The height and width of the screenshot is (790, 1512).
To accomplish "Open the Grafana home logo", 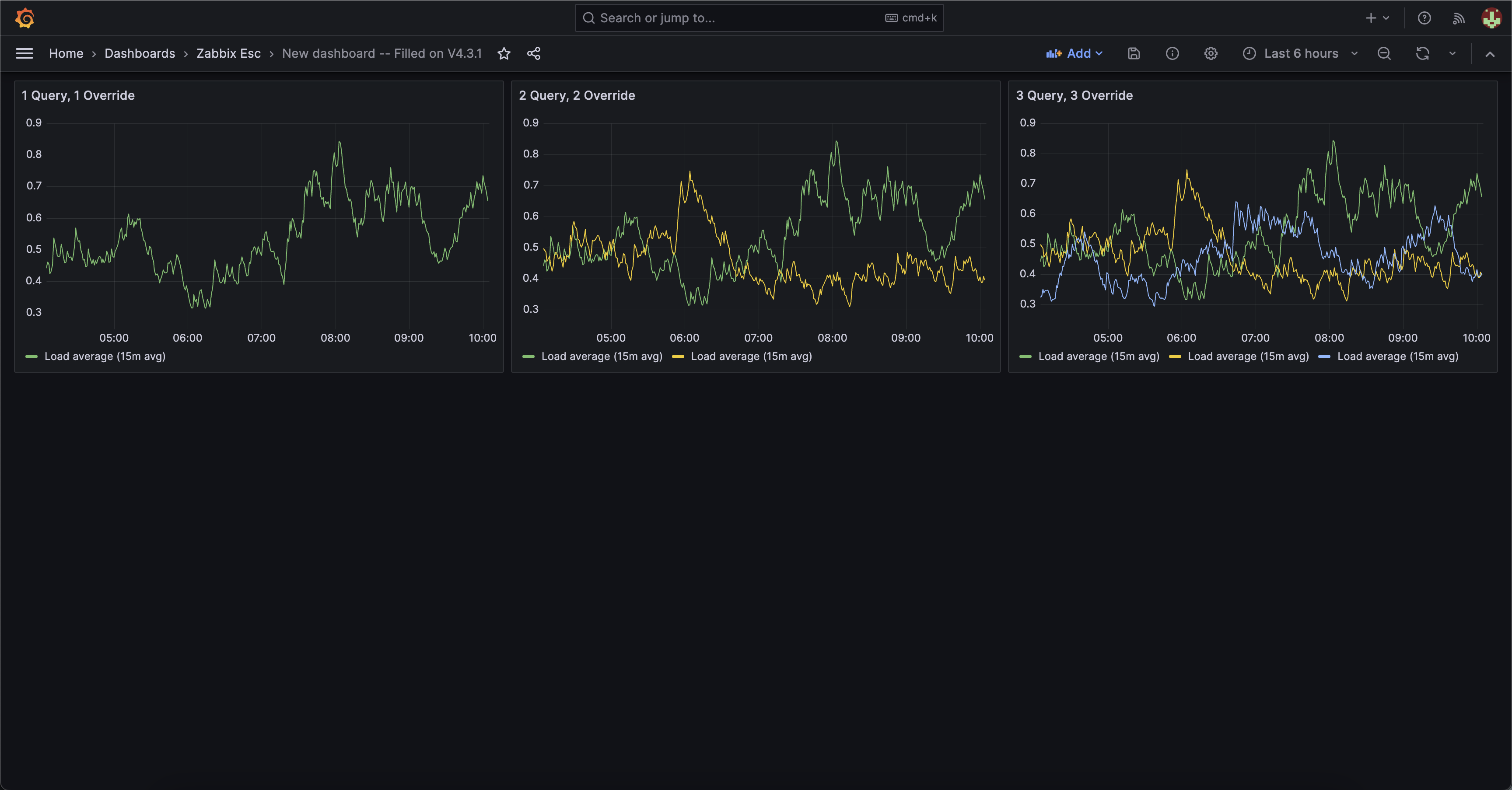I will pos(24,17).
